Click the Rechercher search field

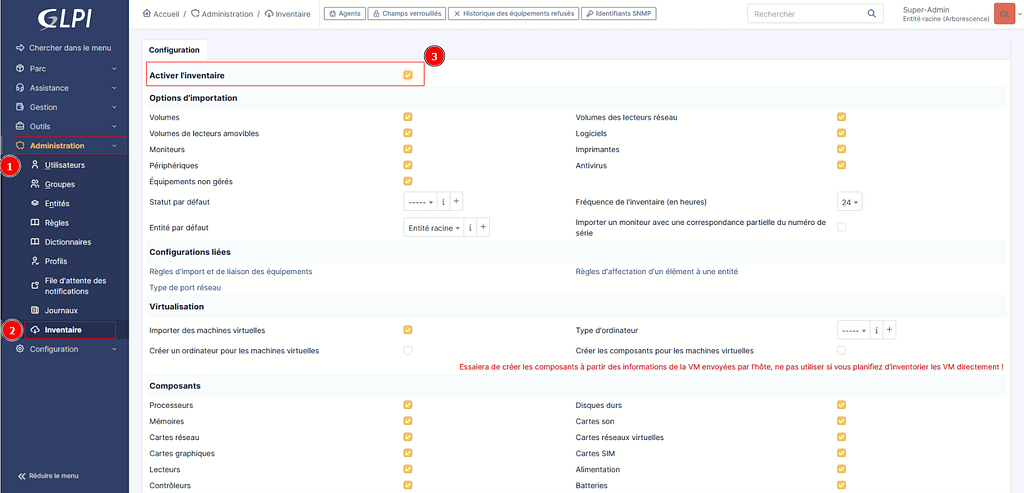[805, 15]
